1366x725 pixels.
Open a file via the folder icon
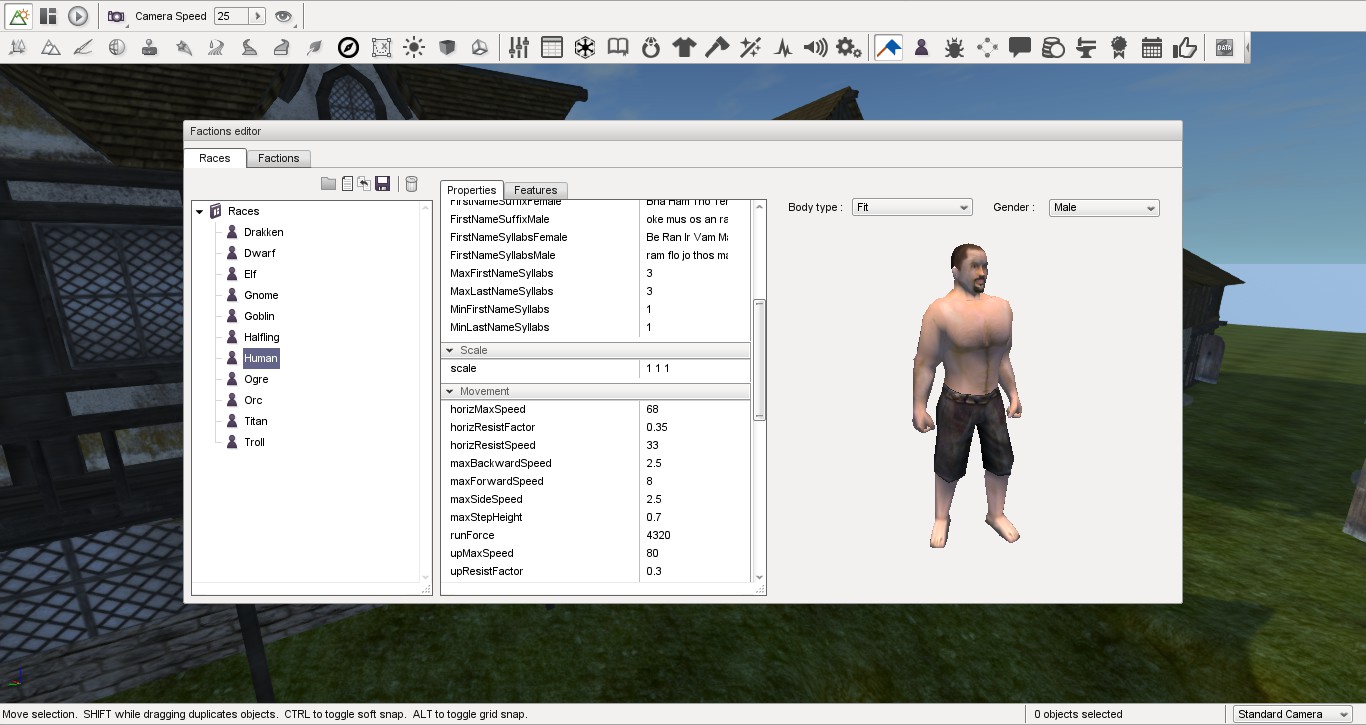[329, 182]
